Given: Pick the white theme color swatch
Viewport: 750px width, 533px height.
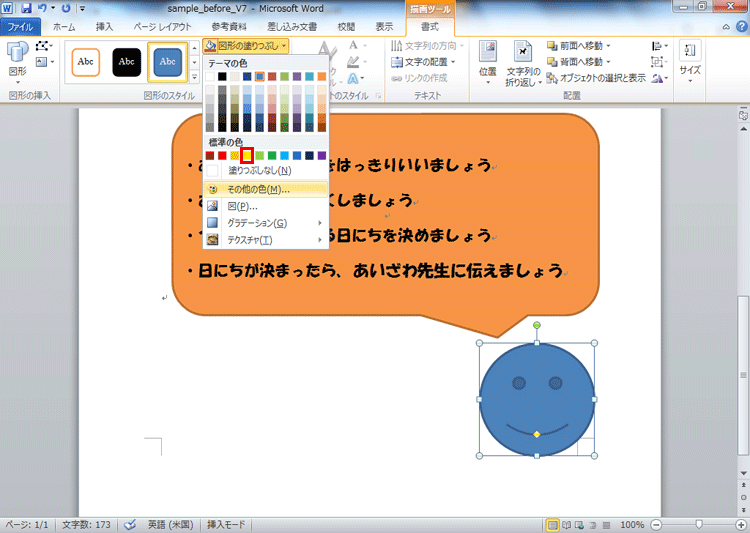Looking at the screenshot, I should pos(210,77).
